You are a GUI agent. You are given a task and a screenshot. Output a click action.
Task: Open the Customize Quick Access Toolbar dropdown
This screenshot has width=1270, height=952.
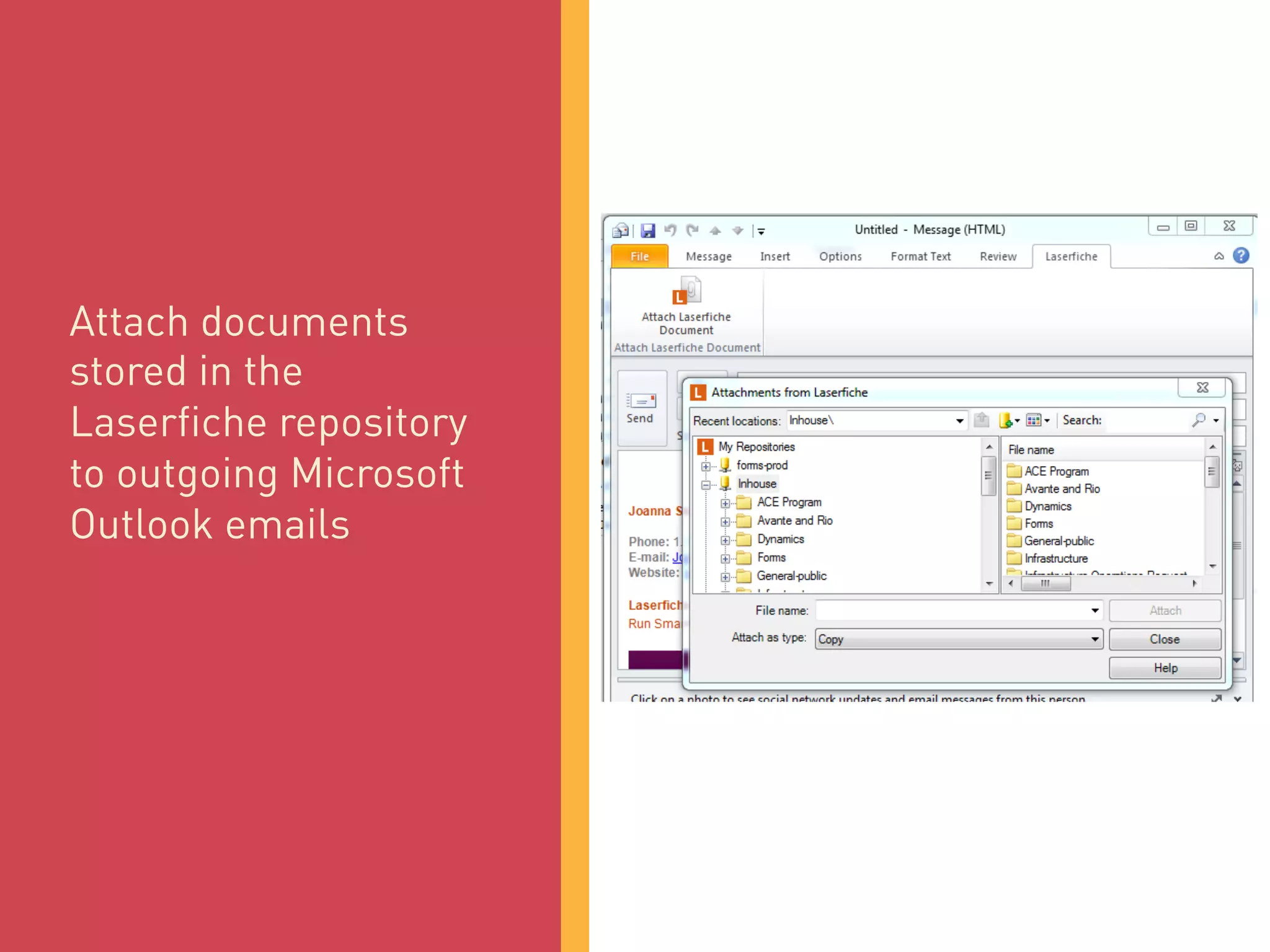coord(761,231)
